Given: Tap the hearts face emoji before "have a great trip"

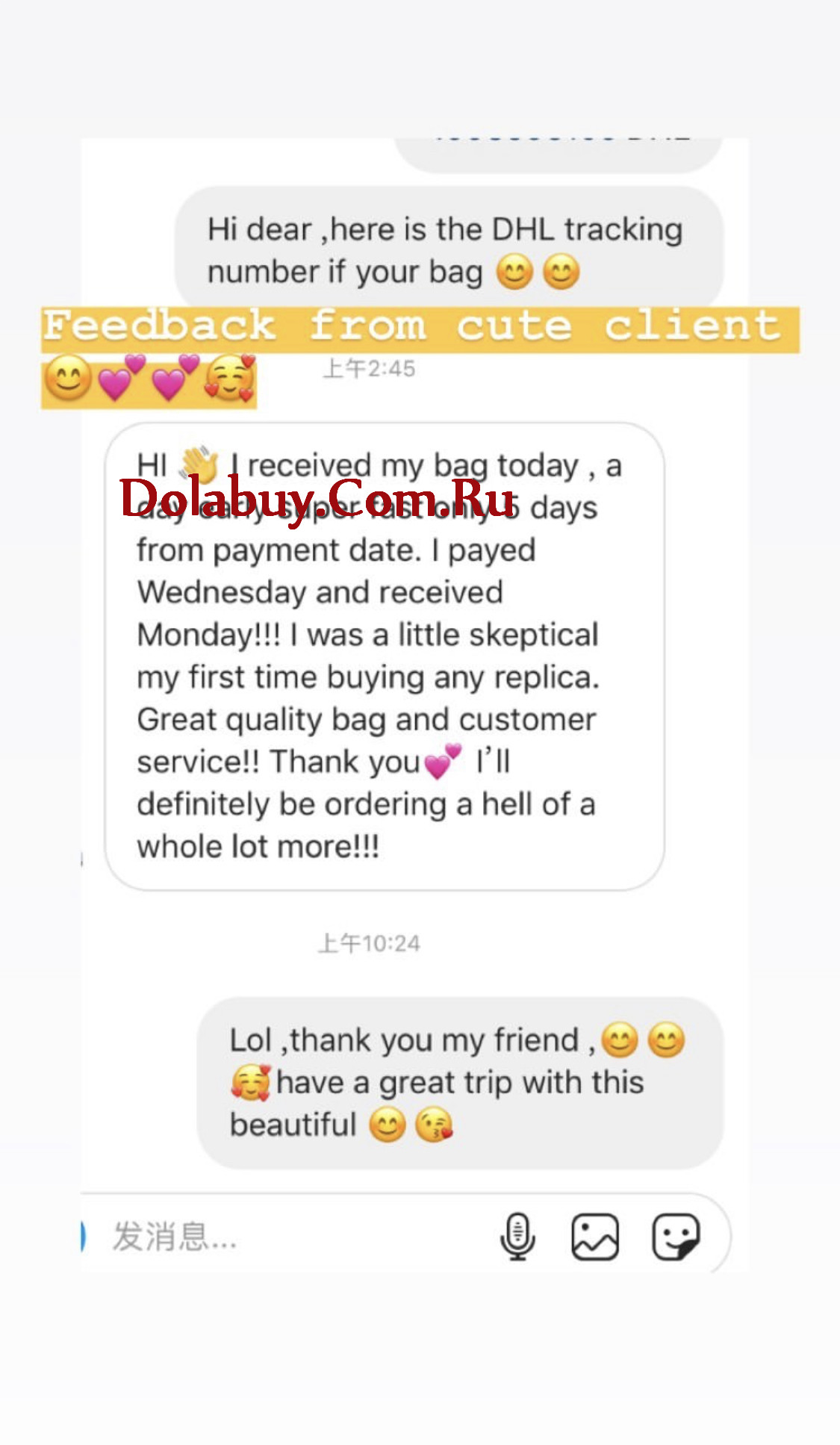Looking at the screenshot, I should 250,1083.
